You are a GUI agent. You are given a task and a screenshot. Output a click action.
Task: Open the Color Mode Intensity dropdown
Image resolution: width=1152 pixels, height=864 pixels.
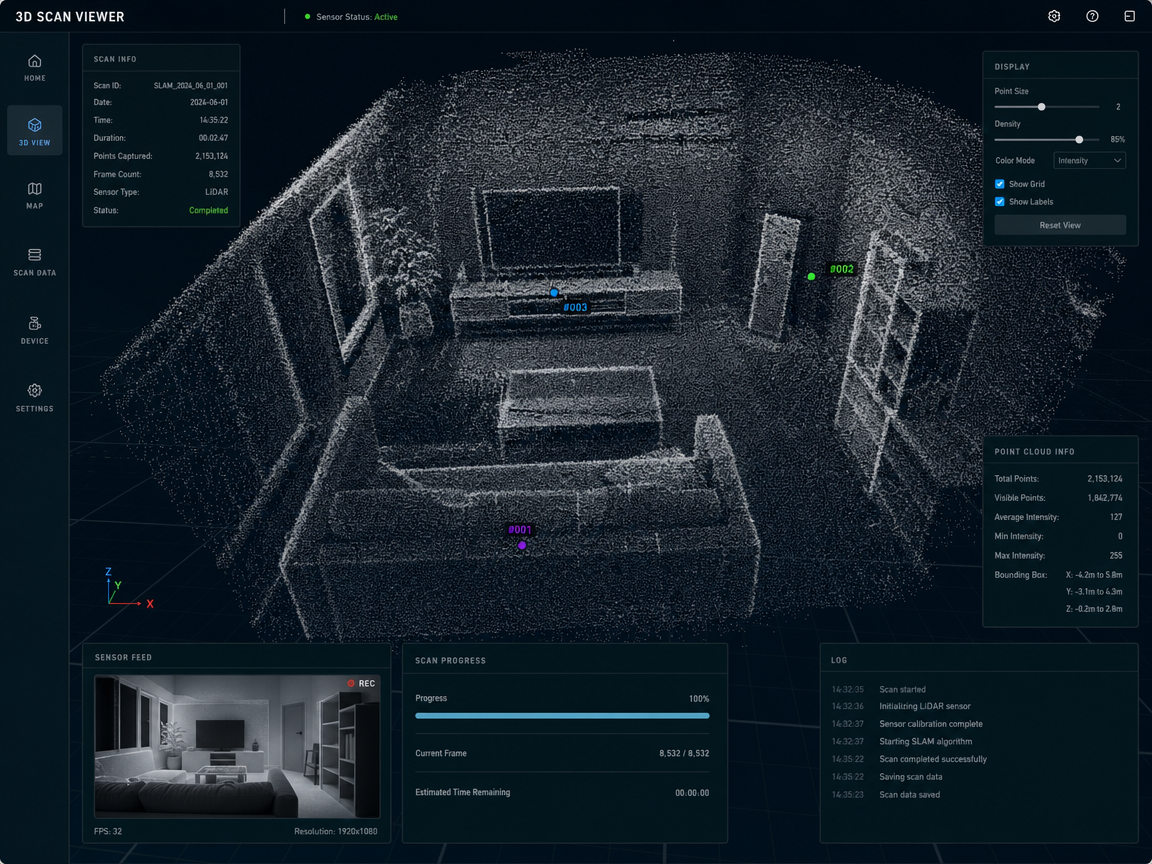[1089, 160]
